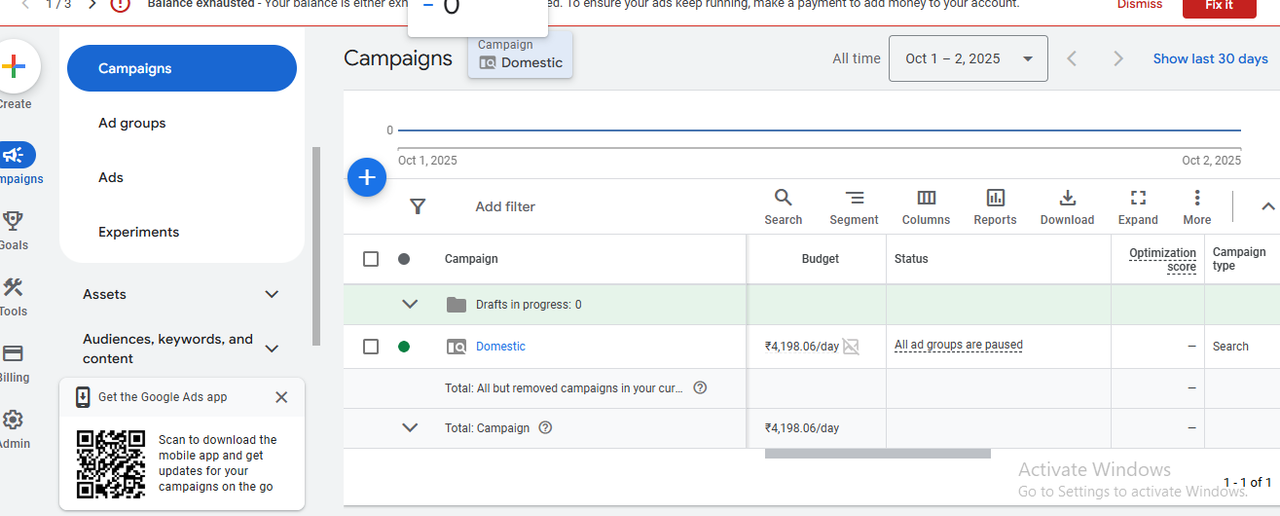Select Ads in the side menu
The height and width of the screenshot is (516, 1280).
click(x=111, y=177)
